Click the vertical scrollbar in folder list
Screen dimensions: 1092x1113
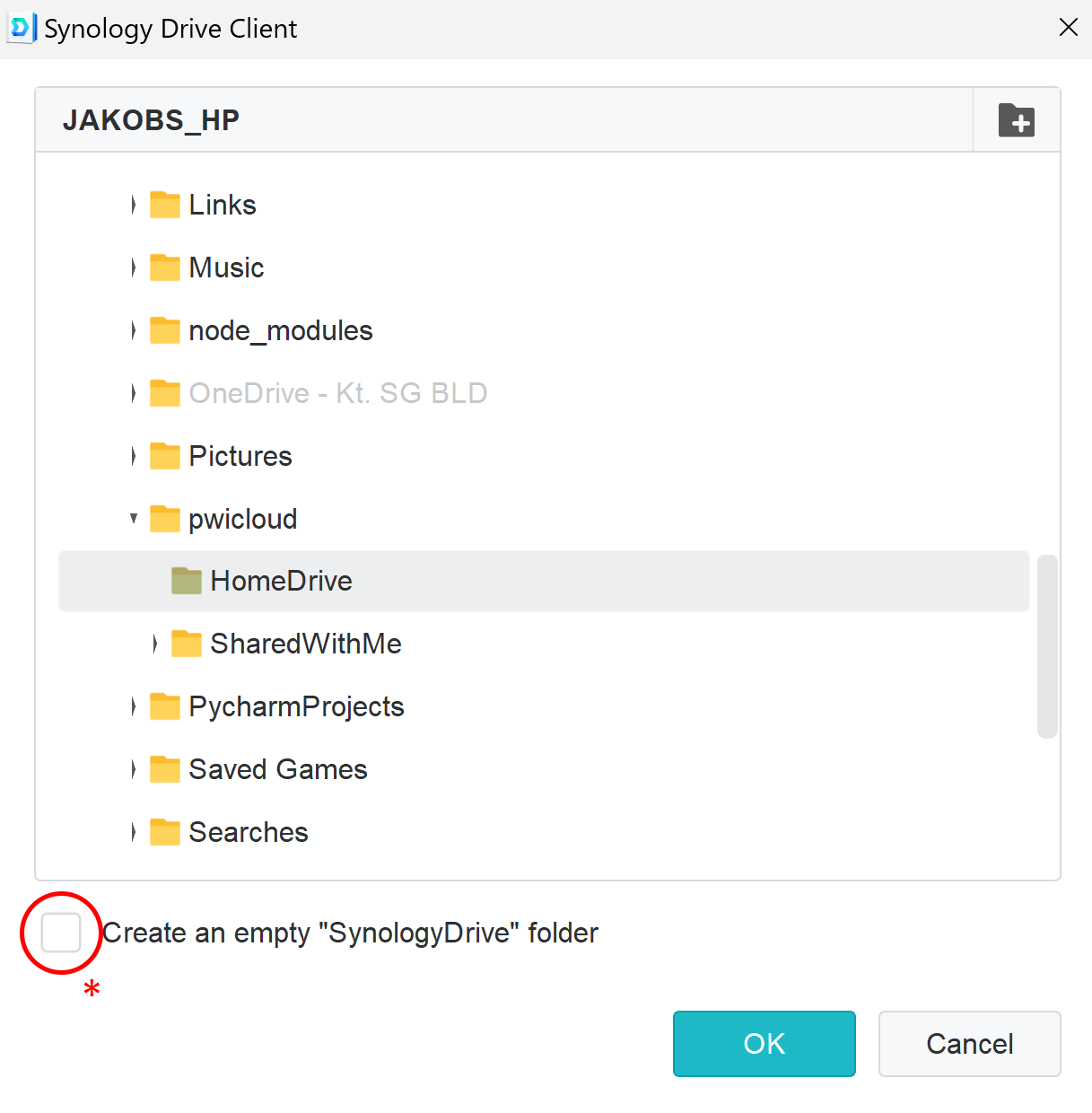1047,646
